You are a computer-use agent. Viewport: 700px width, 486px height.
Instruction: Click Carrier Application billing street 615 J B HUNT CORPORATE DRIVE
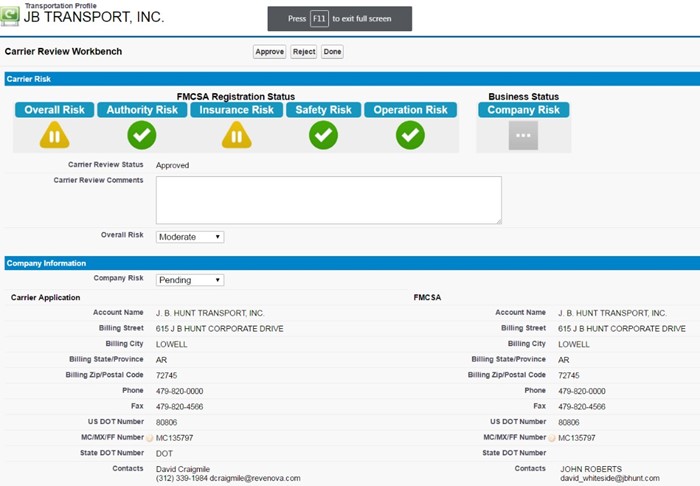click(220, 329)
